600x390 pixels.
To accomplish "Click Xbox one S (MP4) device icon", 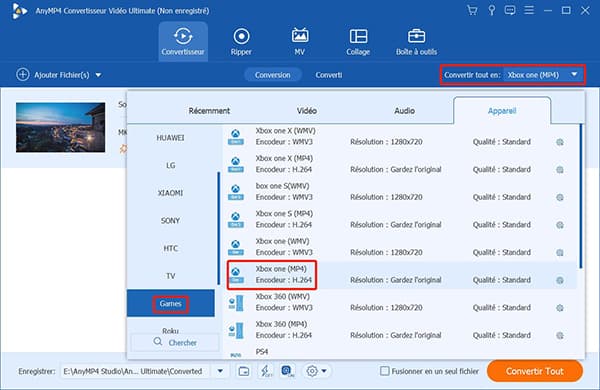I will coord(236,220).
